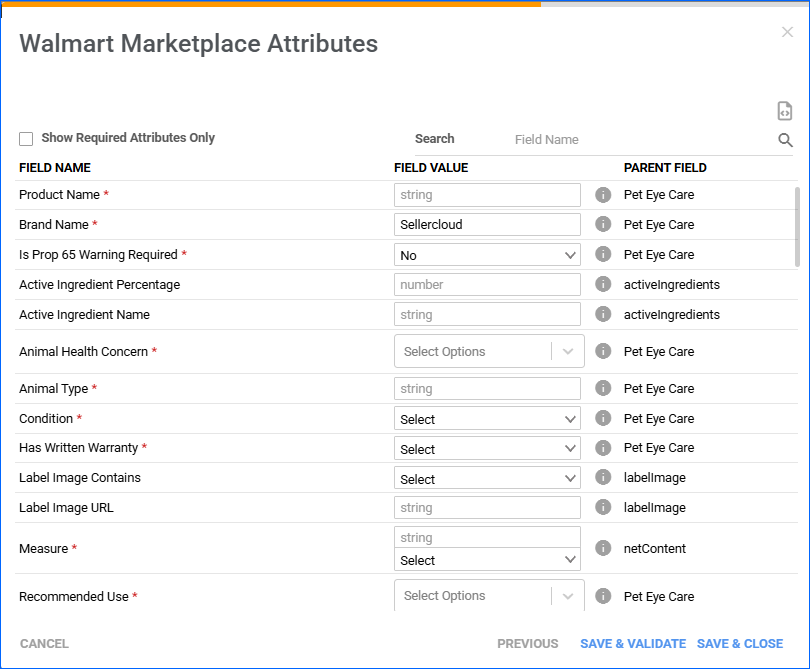Click the vertical scrollbar of attributes list
The height and width of the screenshot is (669, 810).
(797, 225)
